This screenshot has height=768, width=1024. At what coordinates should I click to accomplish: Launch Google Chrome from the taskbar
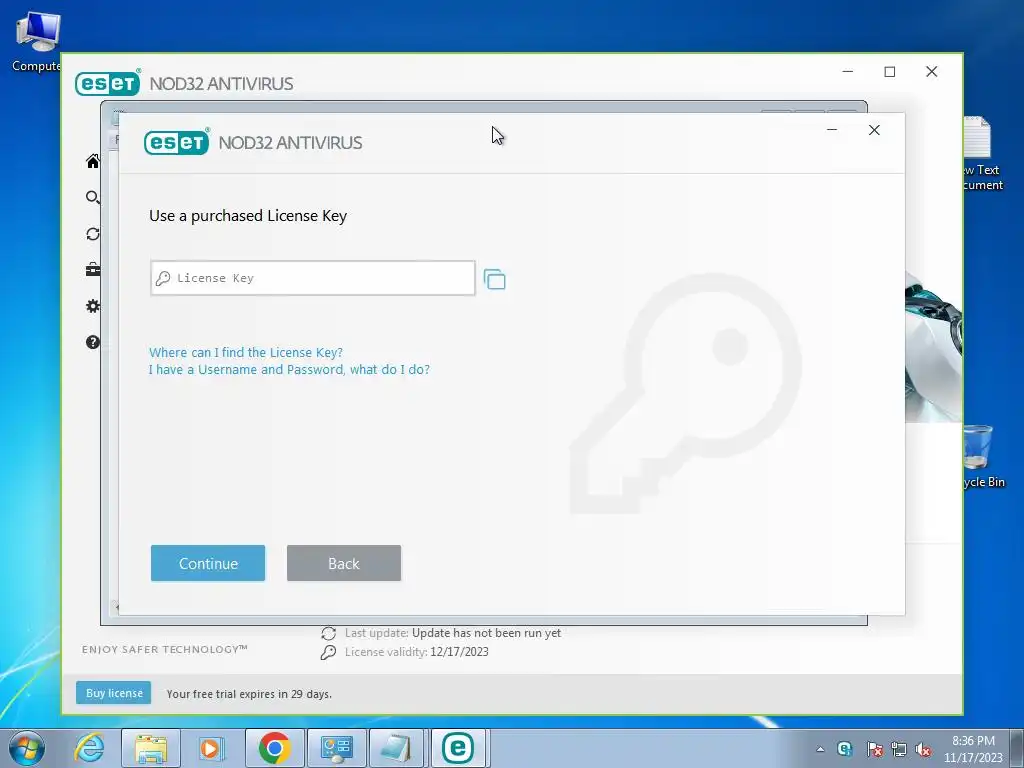click(x=274, y=748)
